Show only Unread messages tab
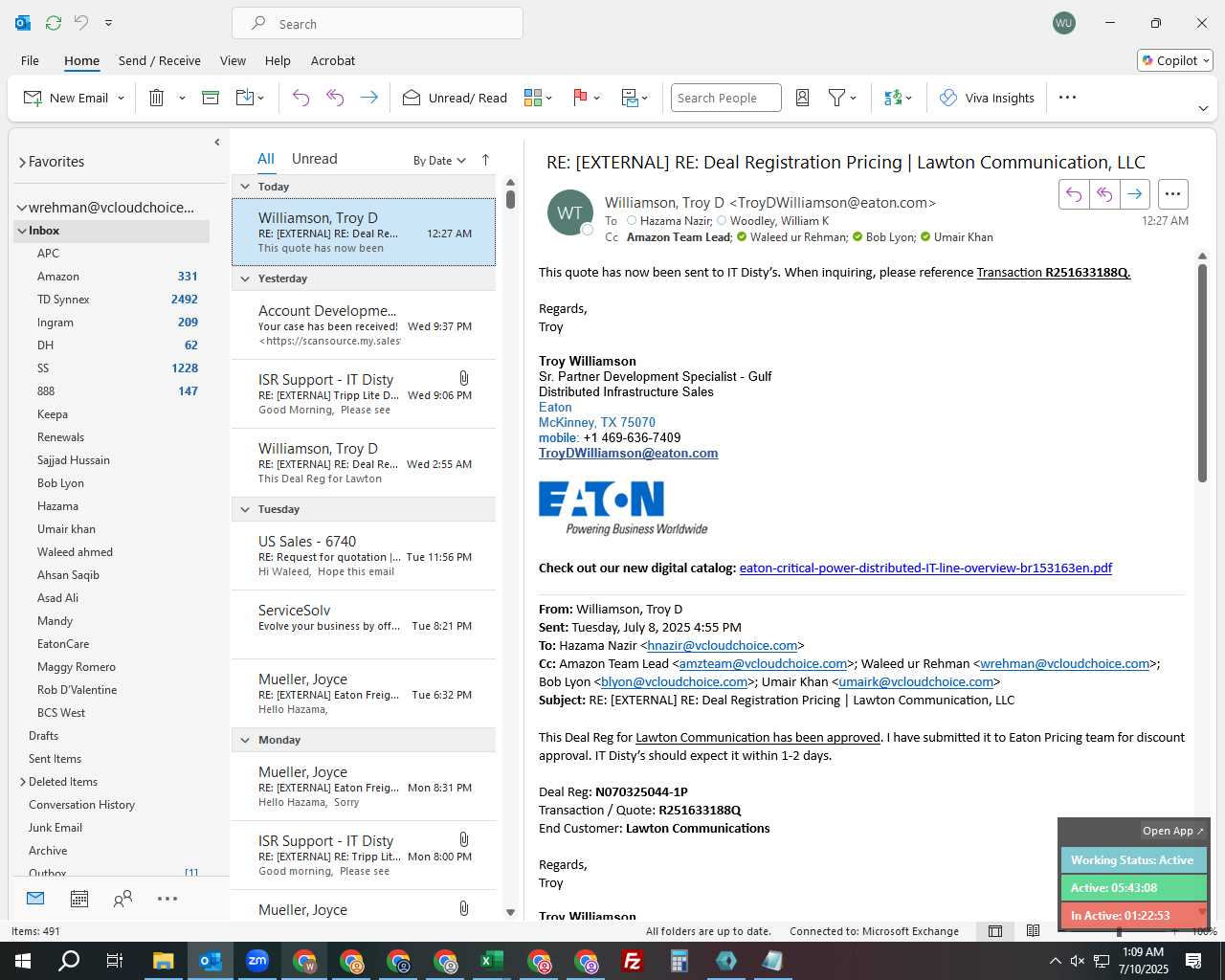The height and width of the screenshot is (980, 1225). pos(315,159)
